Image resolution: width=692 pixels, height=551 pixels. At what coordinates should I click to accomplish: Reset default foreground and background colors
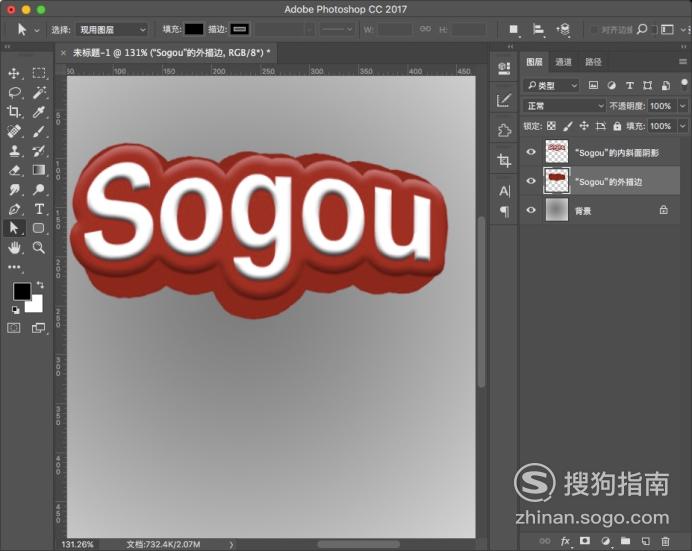coord(16,310)
